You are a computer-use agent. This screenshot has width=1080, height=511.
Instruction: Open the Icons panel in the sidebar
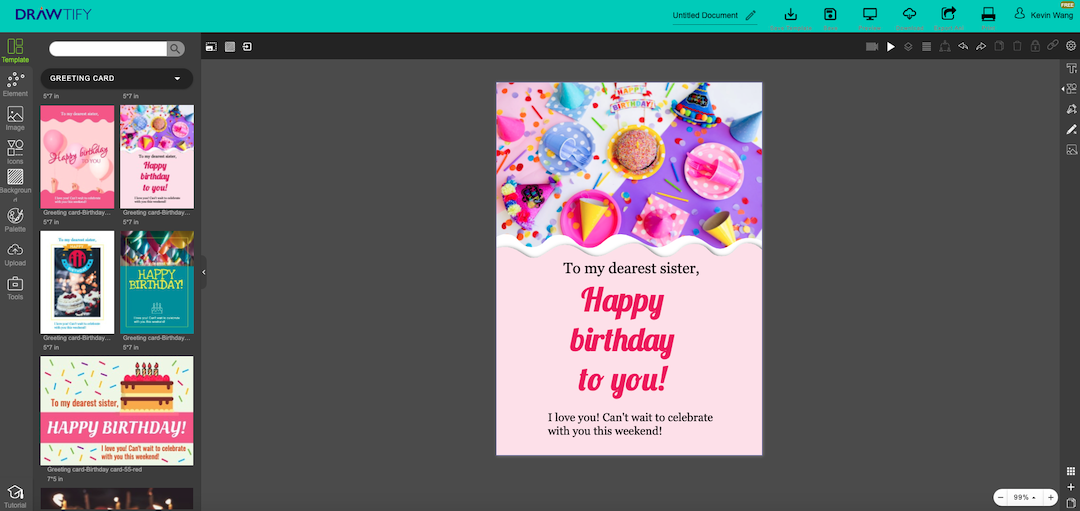[x=15, y=152]
